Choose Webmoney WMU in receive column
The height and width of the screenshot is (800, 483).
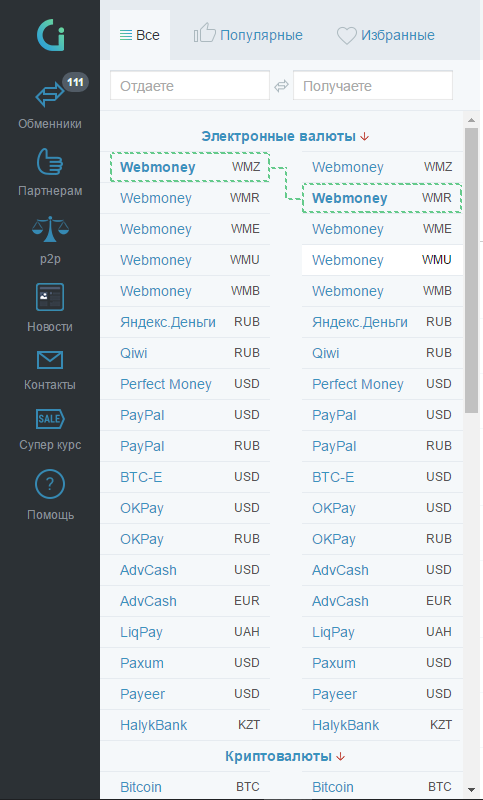point(382,260)
